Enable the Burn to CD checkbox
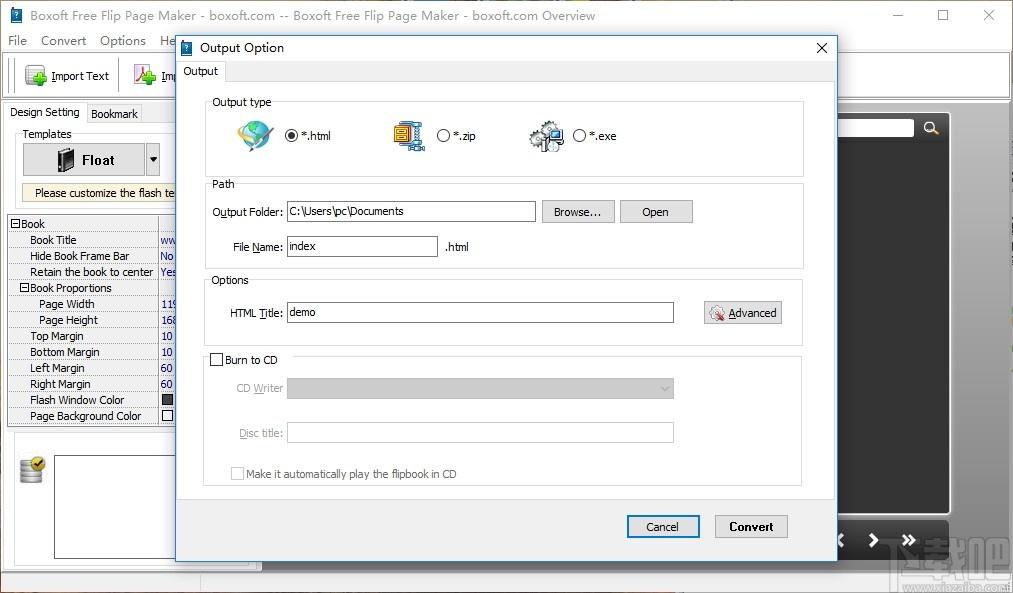Viewport: 1013px width, 593px height. [x=216, y=360]
